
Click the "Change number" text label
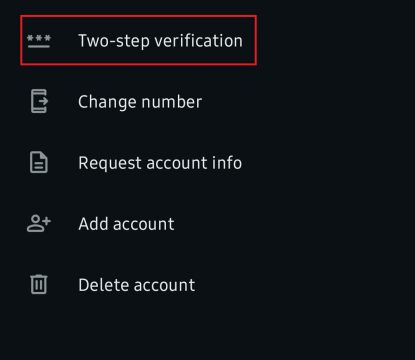(x=140, y=102)
